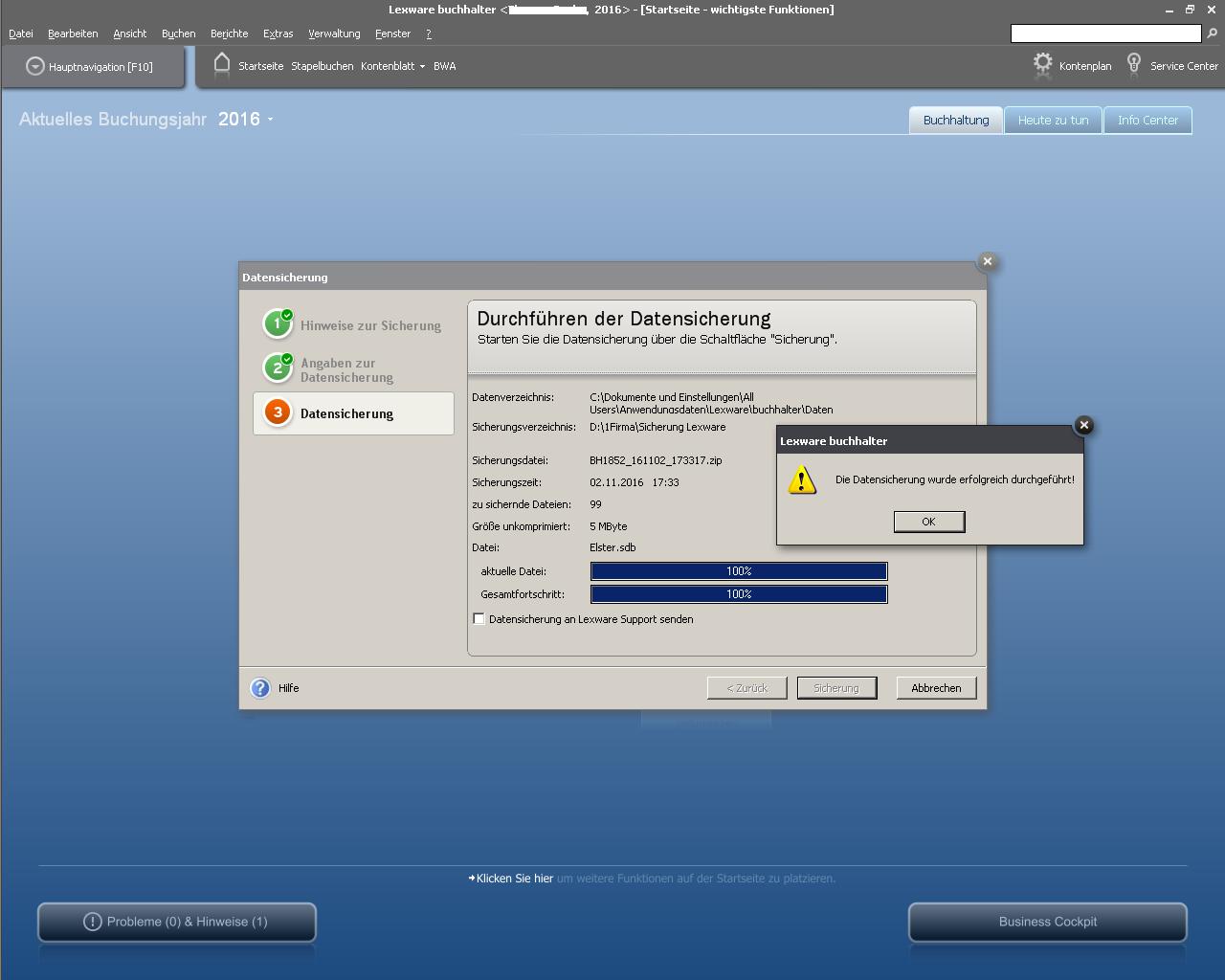Click the home icon beside Startseite
This screenshot has width=1225, height=980.
click(x=222, y=64)
